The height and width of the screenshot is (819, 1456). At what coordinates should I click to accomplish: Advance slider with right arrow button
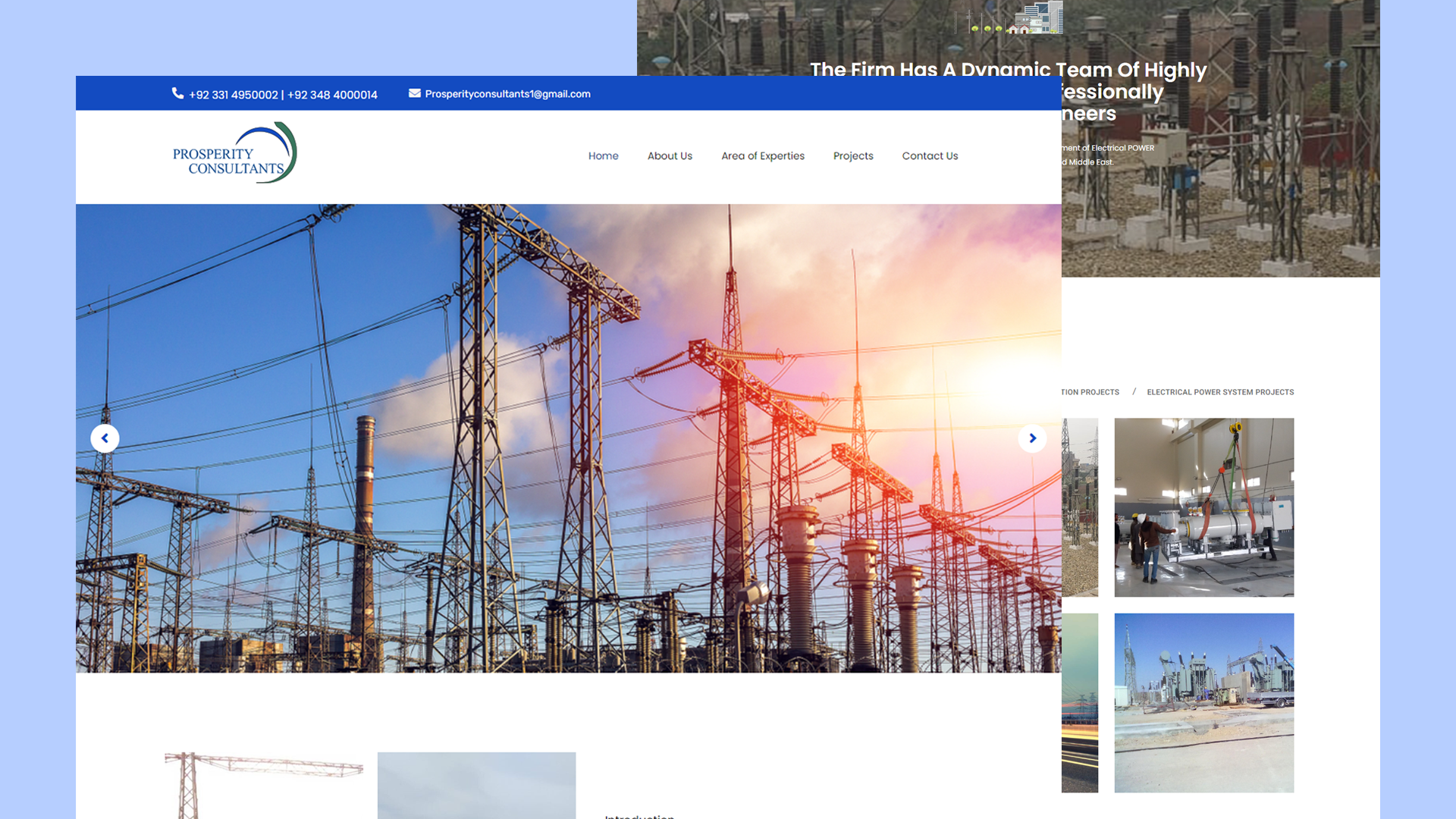tap(1032, 438)
